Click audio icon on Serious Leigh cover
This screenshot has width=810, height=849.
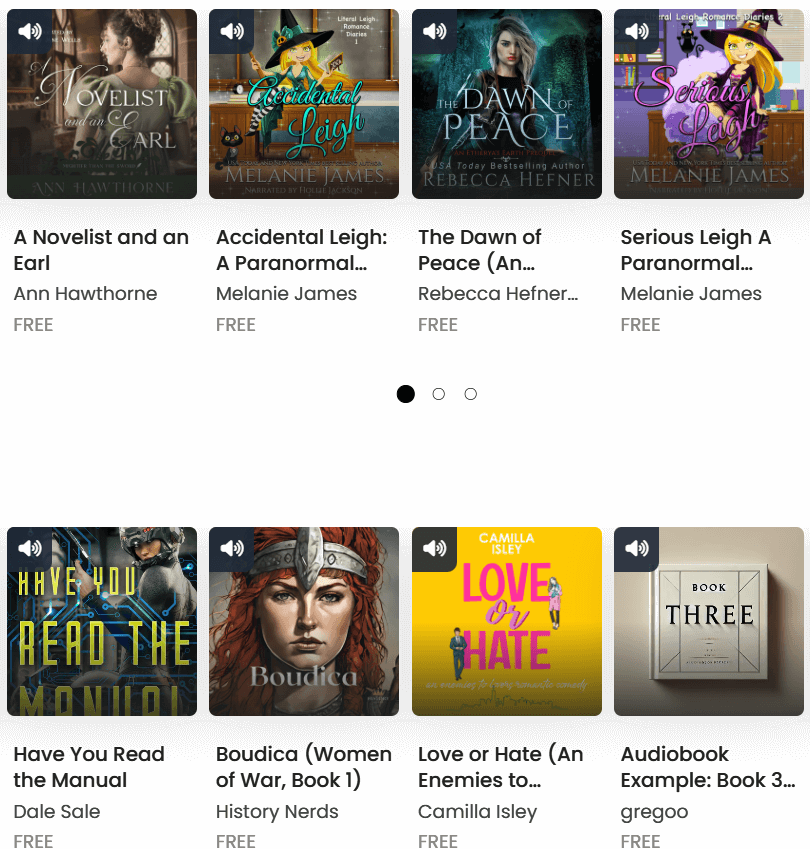[x=637, y=31]
